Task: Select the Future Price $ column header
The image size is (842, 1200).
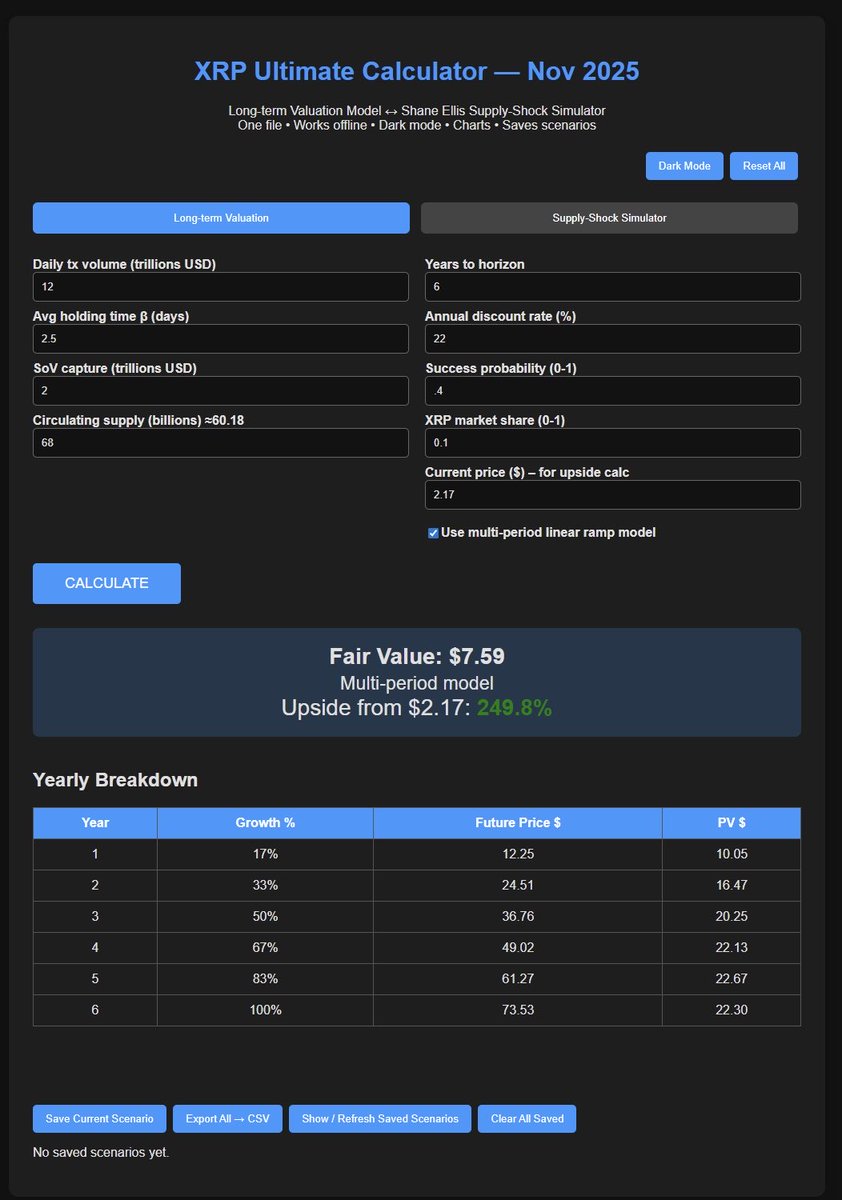Action: click(518, 823)
